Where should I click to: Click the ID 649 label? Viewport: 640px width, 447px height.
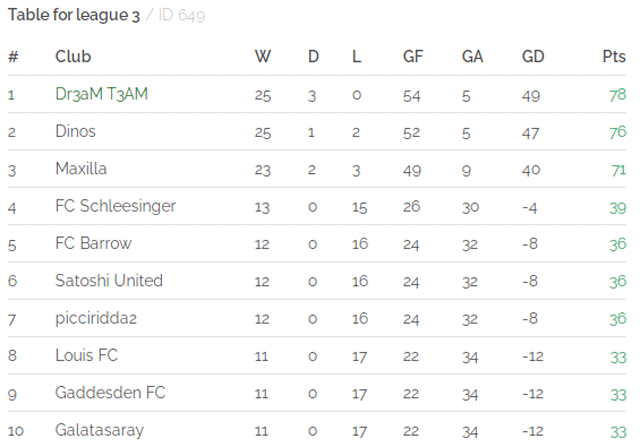[x=182, y=15]
